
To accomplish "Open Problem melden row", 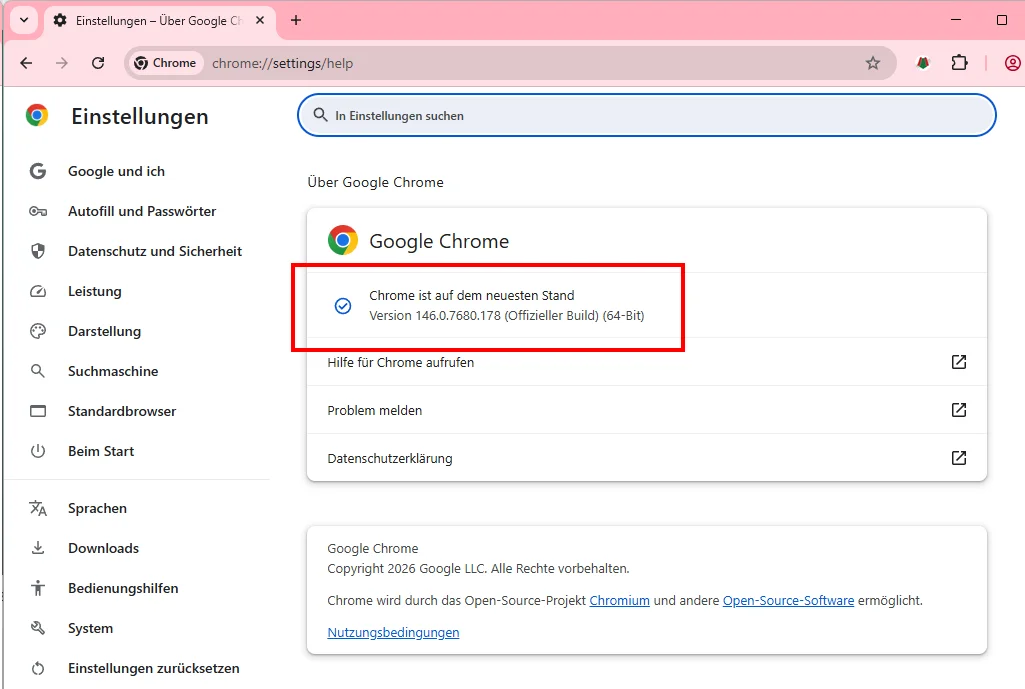I will [647, 410].
